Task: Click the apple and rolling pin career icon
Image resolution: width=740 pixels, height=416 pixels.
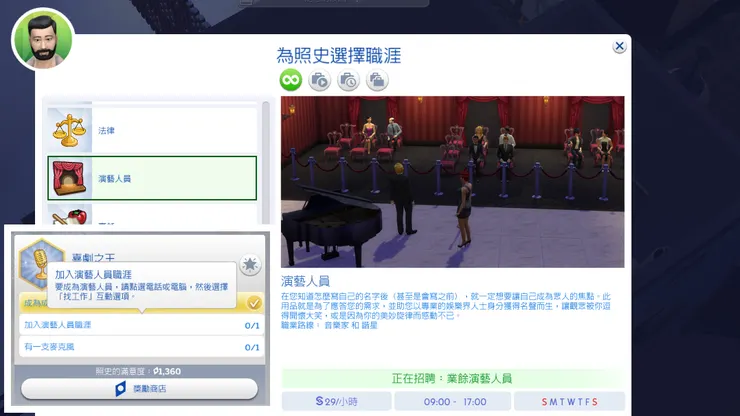Action: (69, 215)
